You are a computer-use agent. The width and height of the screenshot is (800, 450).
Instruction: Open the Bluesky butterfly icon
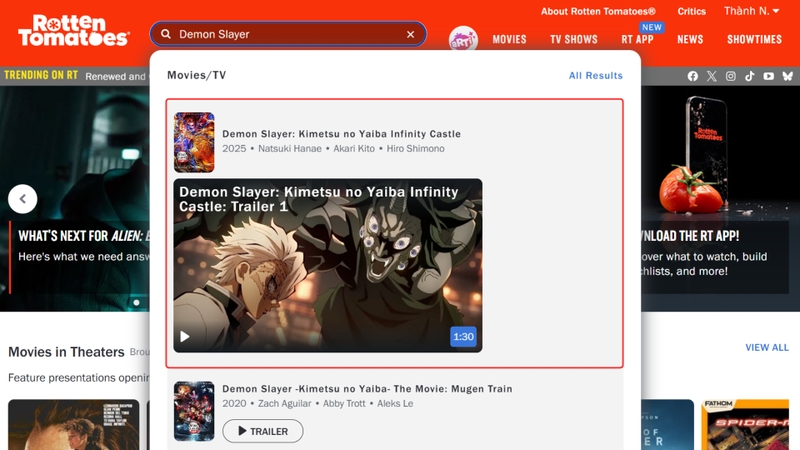(x=788, y=76)
